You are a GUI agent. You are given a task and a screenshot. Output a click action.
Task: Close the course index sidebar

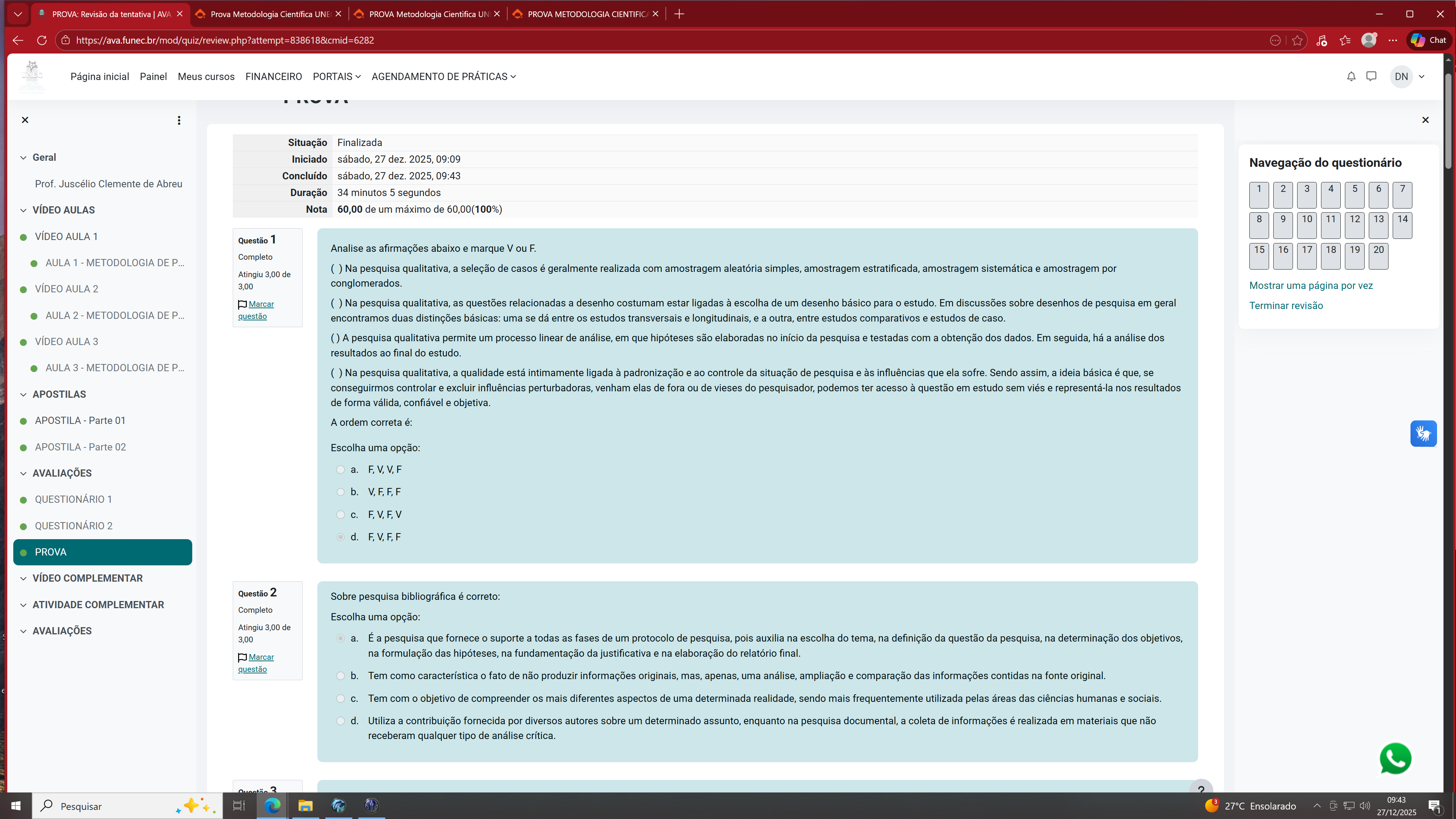[x=25, y=120]
